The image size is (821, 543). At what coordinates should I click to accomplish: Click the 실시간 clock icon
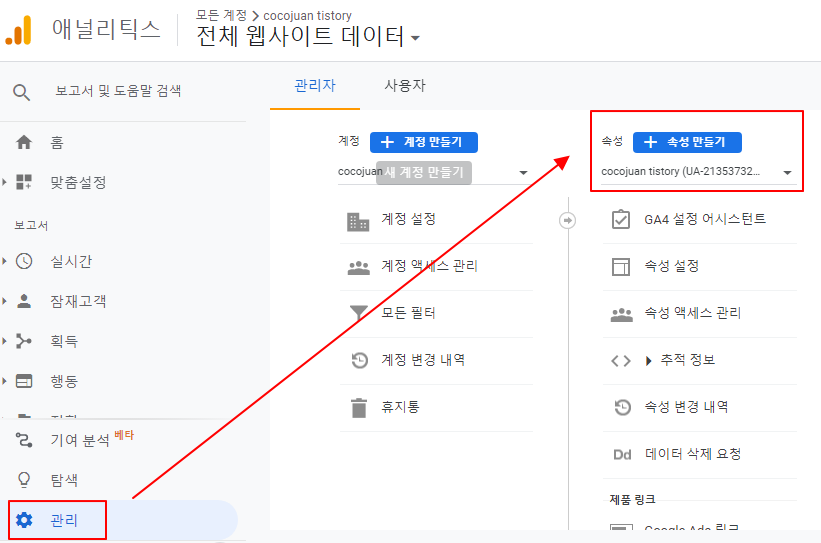point(24,261)
